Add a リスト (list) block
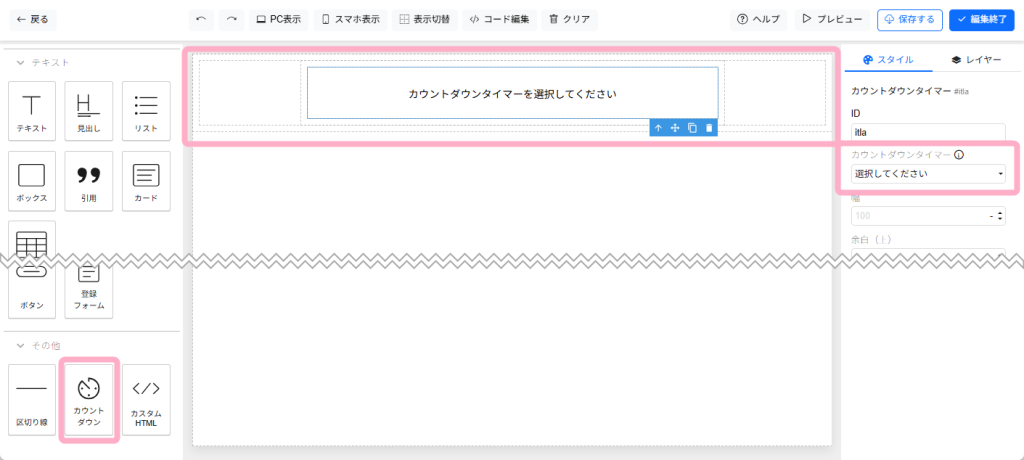Viewport: 1024px width, 460px height. click(146, 111)
